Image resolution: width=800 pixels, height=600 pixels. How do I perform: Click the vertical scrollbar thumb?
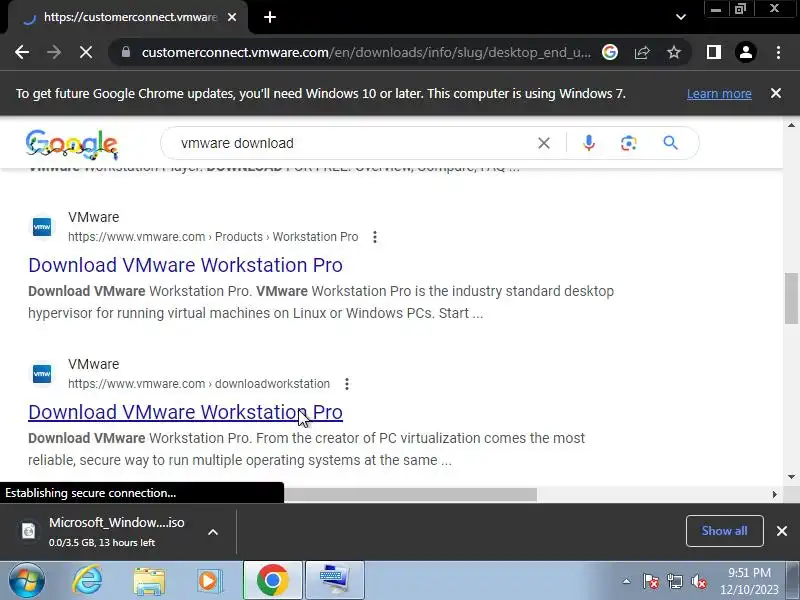pos(791,298)
